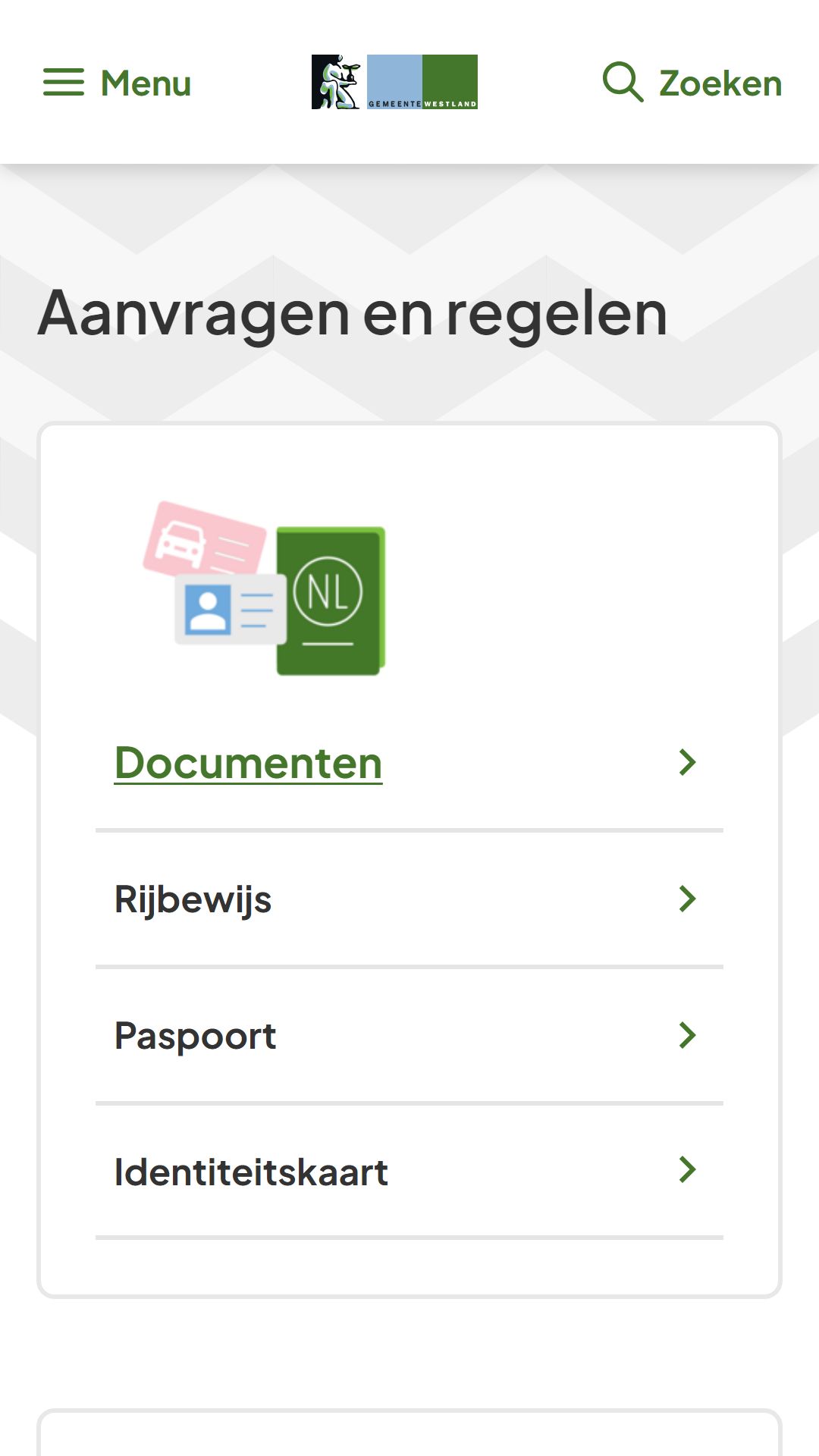This screenshot has width=819, height=1456.
Task: Click the chevron next to Documenten
Action: click(x=687, y=762)
